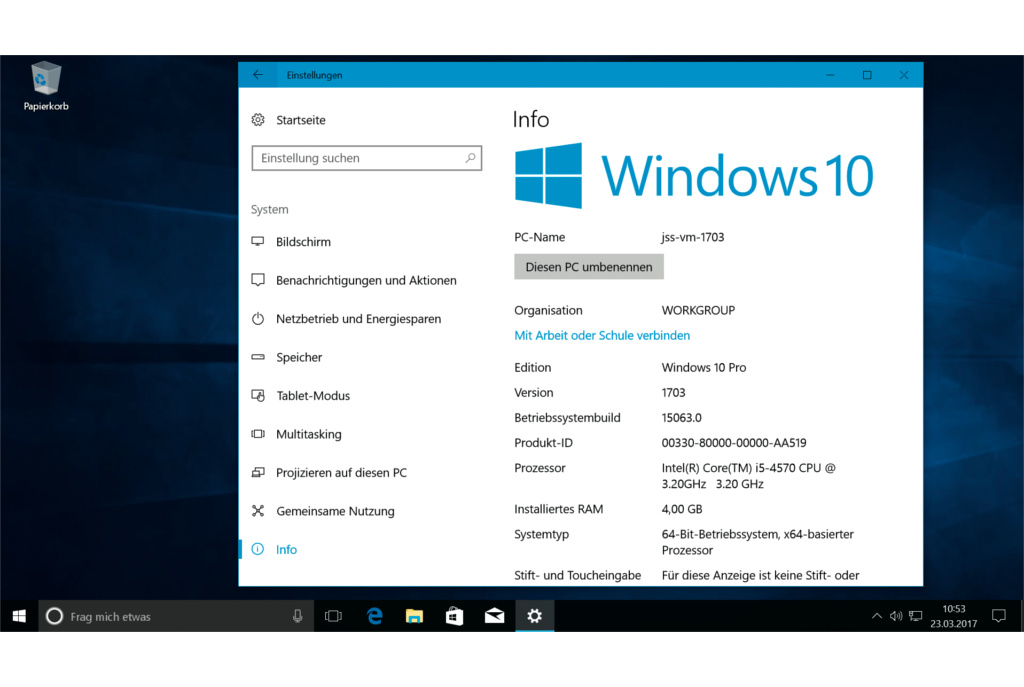Select the Speicher drive icon
The image size is (1024, 687).
(258, 357)
